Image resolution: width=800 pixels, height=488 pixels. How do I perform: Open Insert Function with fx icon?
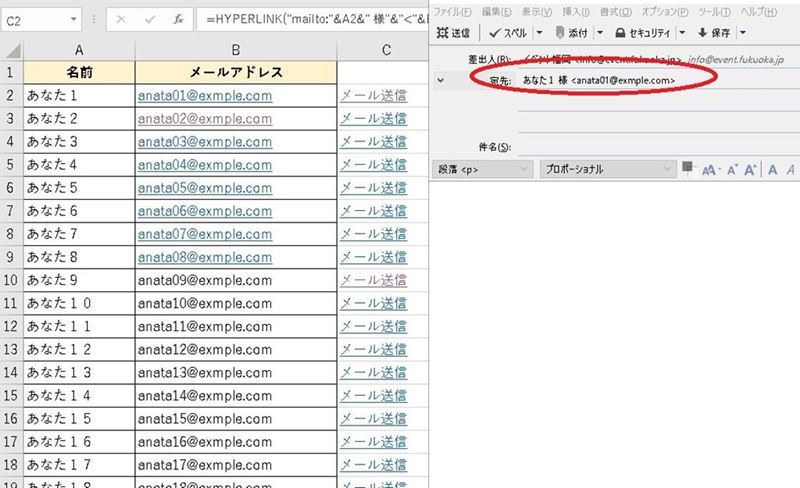pyautogui.click(x=177, y=19)
